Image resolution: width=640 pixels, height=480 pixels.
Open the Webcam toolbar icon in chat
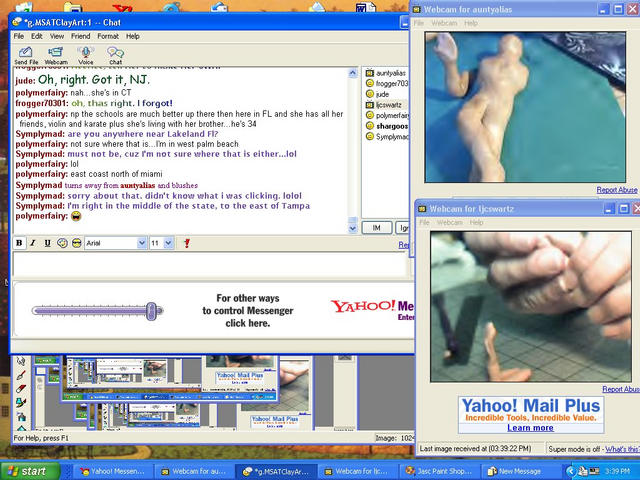(x=56, y=56)
